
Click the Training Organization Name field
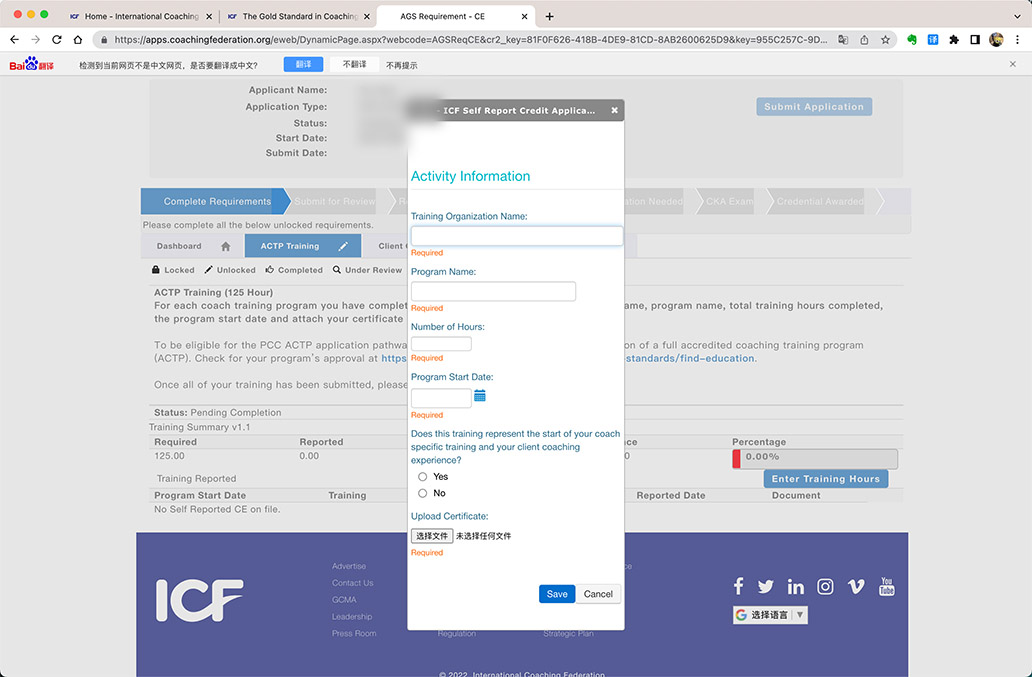pyautogui.click(x=516, y=236)
